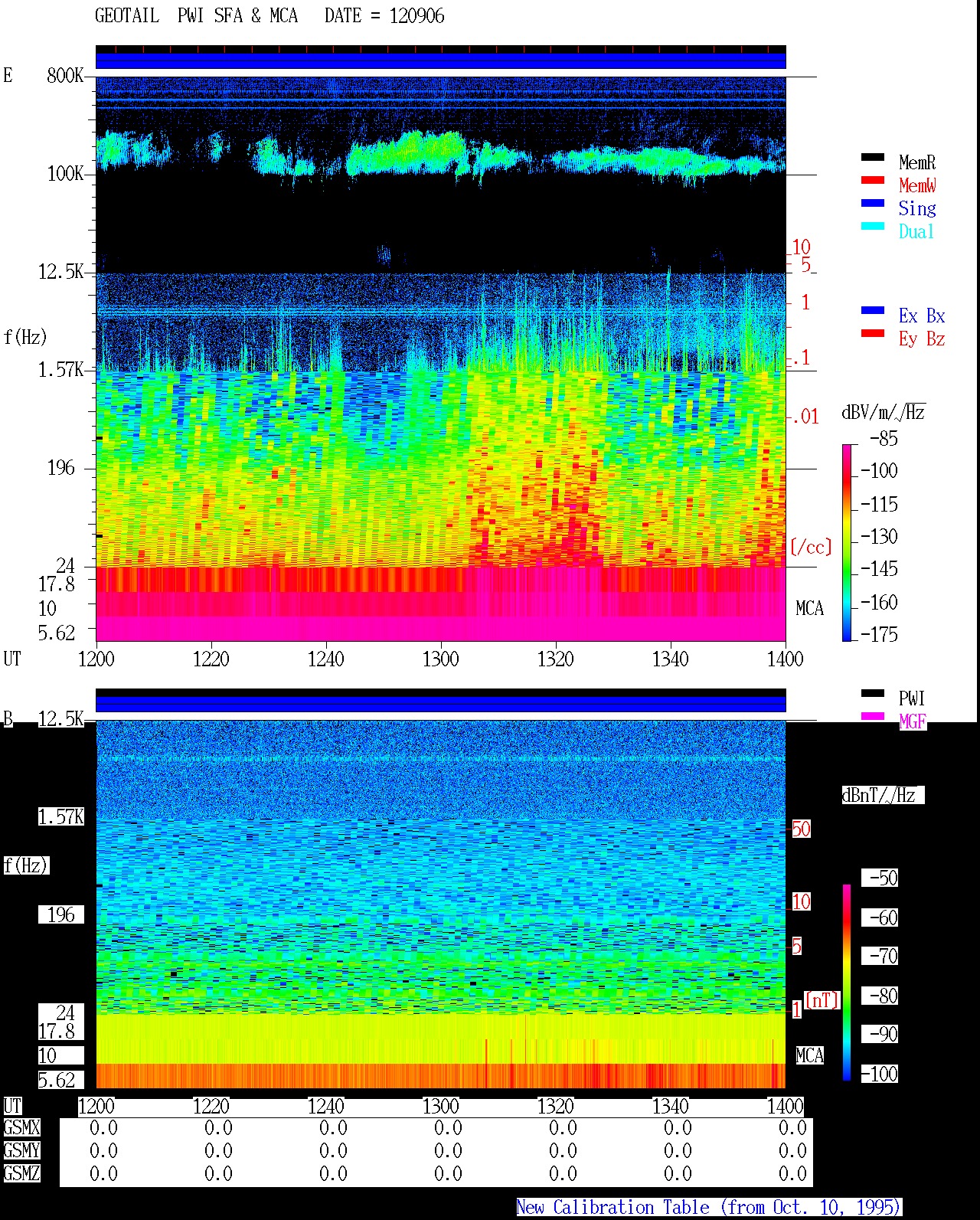This screenshot has height=1220, width=980.
Task: Click the GSMY row label
Action: [21, 1150]
